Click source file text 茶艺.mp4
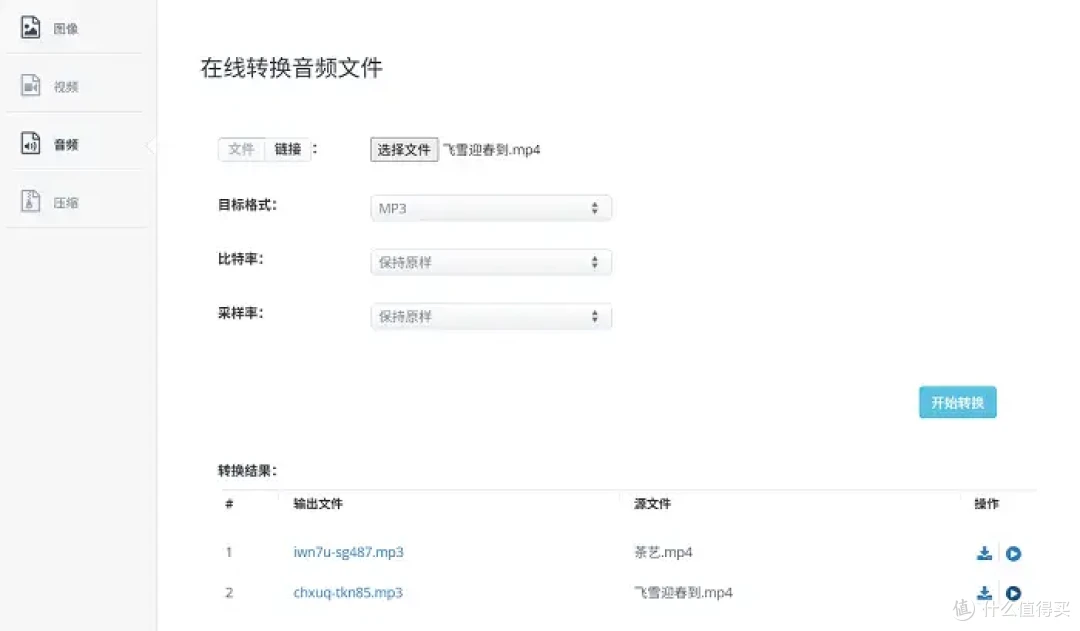Viewport: 1080px width, 631px height. click(x=663, y=552)
